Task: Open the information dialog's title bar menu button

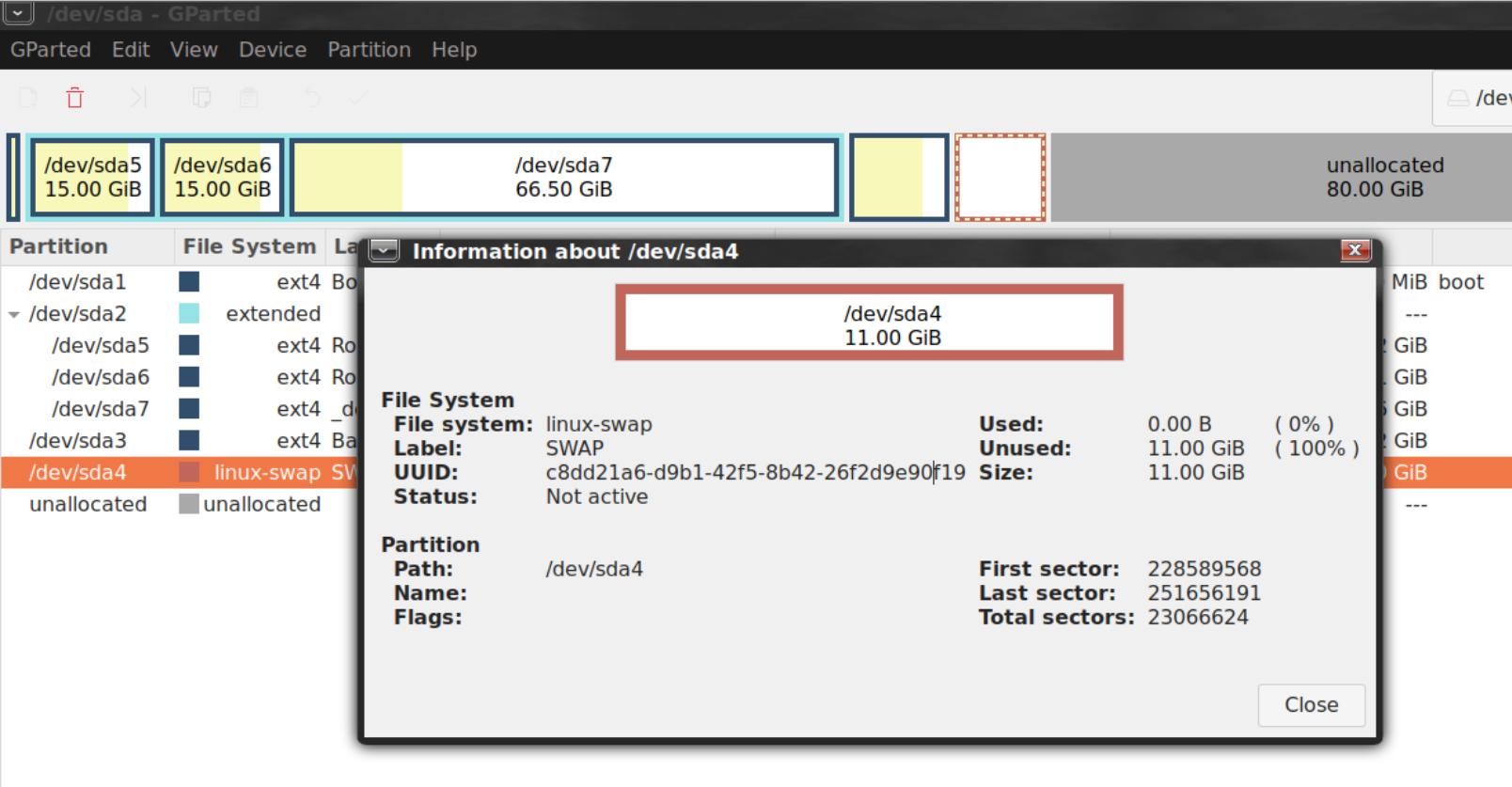Action: (384, 250)
